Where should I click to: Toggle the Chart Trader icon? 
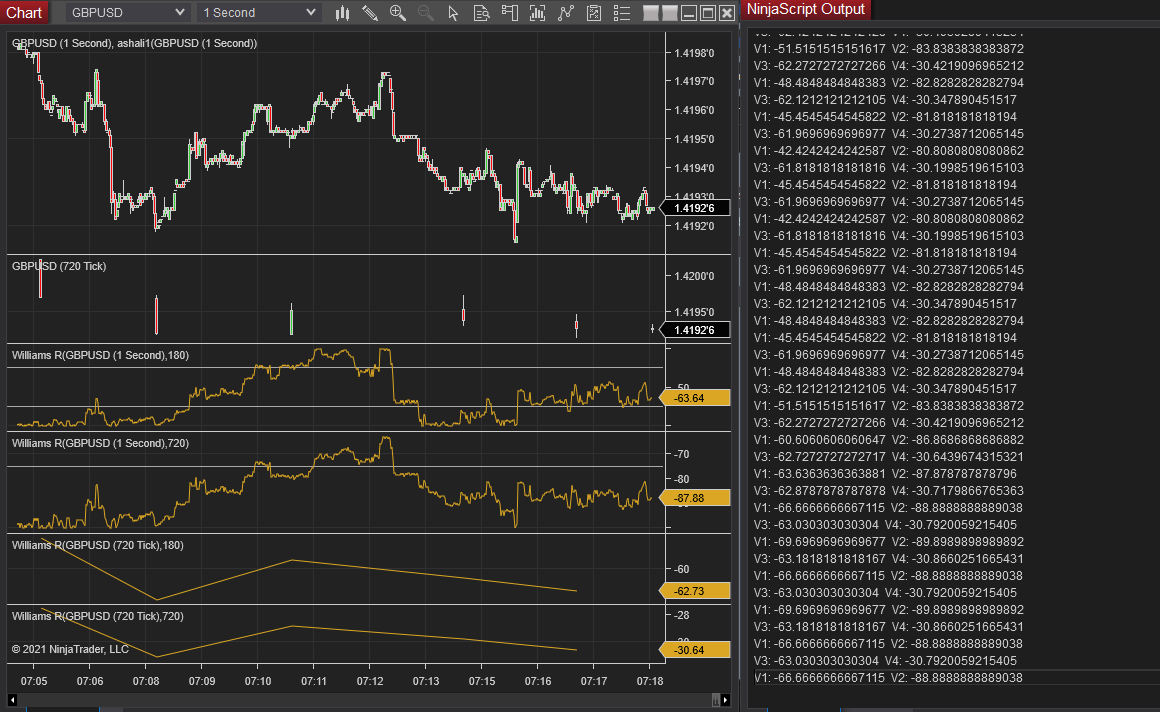coord(510,13)
